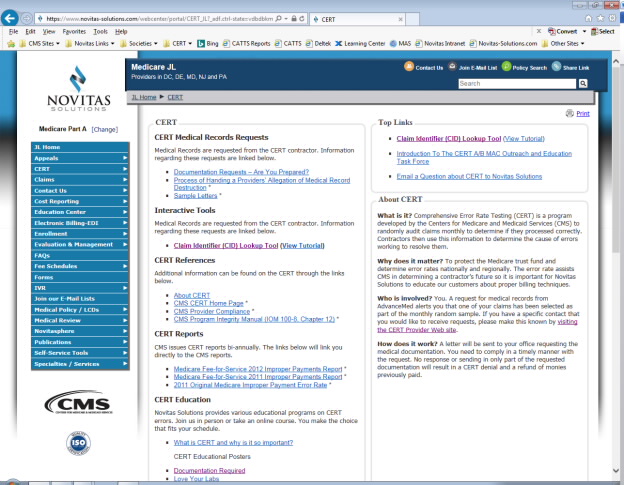Image resolution: width=624 pixels, height=485 pixels.
Task: Open the Favorites menu
Action: coord(74,31)
